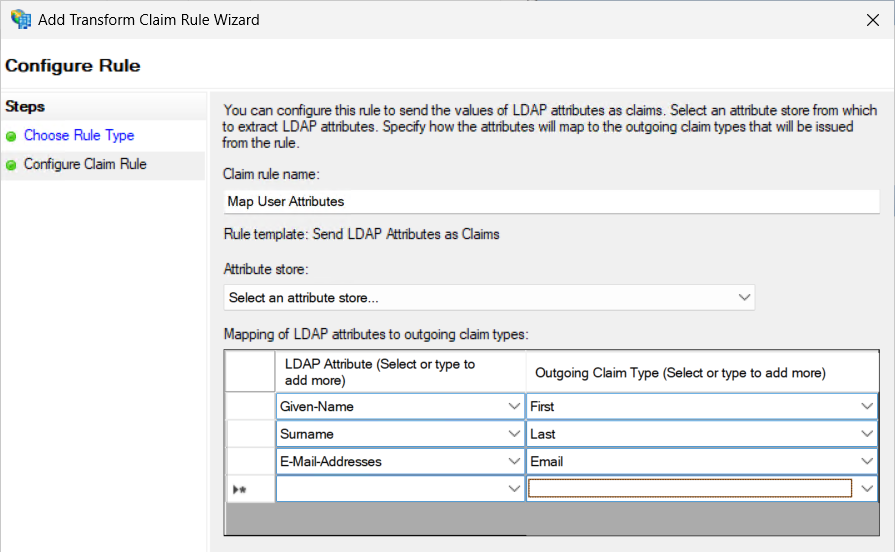
Task: Open the empty outgoing claim type dropdown arrow
Action: point(867,489)
